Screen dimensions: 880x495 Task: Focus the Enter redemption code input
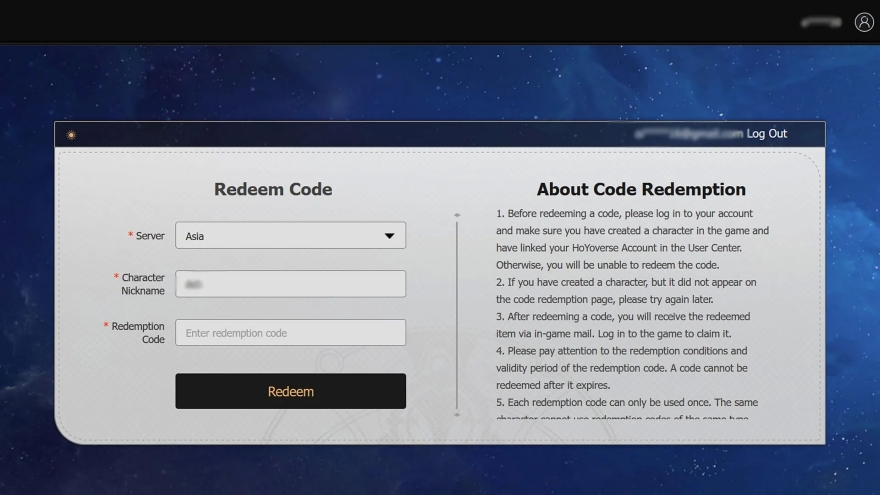pyautogui.click(x=290, y=333)
